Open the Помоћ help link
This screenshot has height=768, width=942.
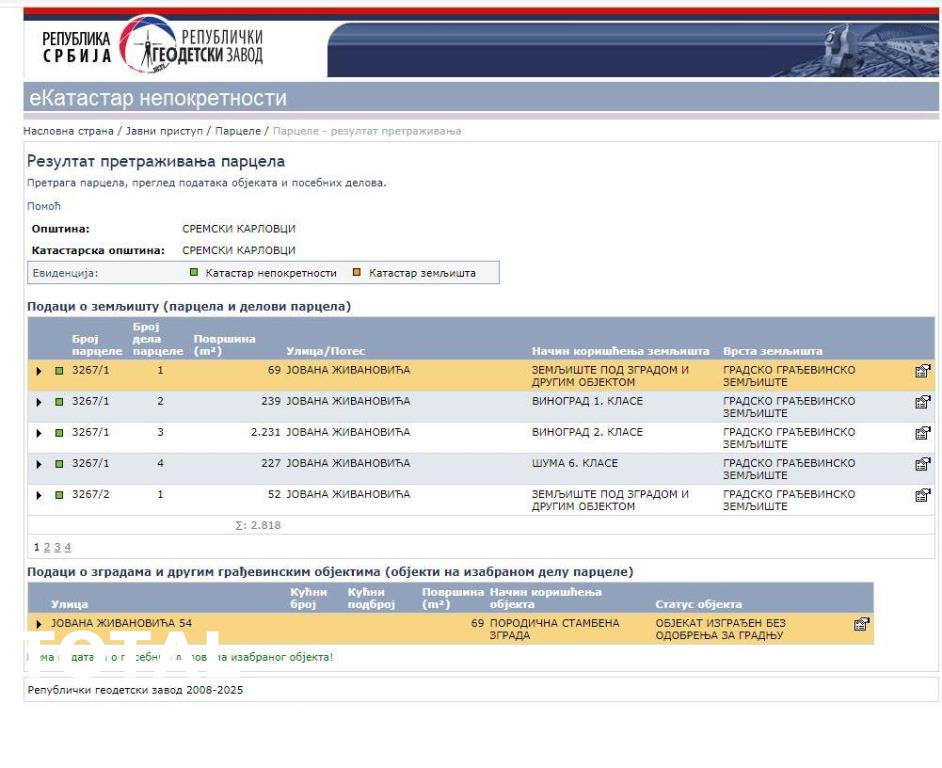44,206
